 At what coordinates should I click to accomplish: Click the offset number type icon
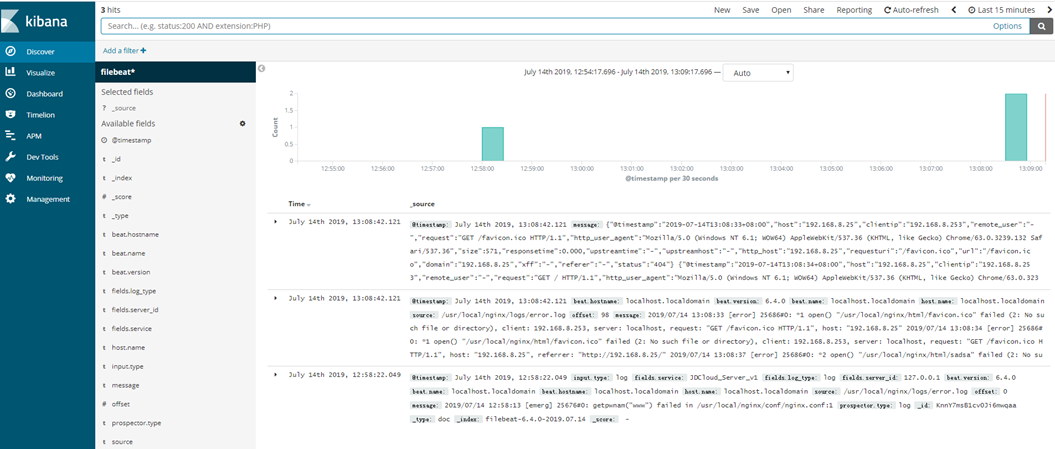point(104,405)
